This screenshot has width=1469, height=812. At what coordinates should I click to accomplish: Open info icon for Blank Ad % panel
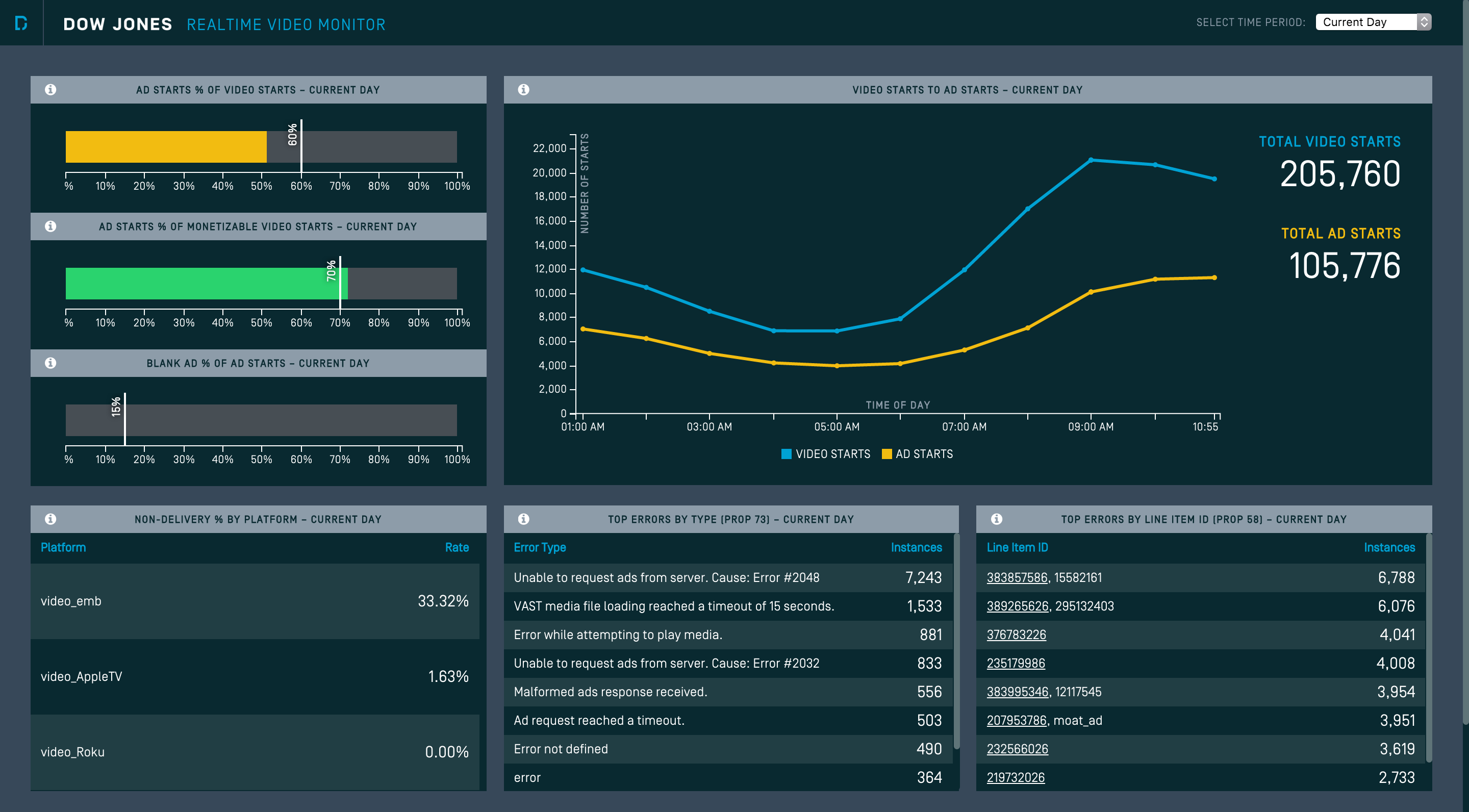pos(51,363)
